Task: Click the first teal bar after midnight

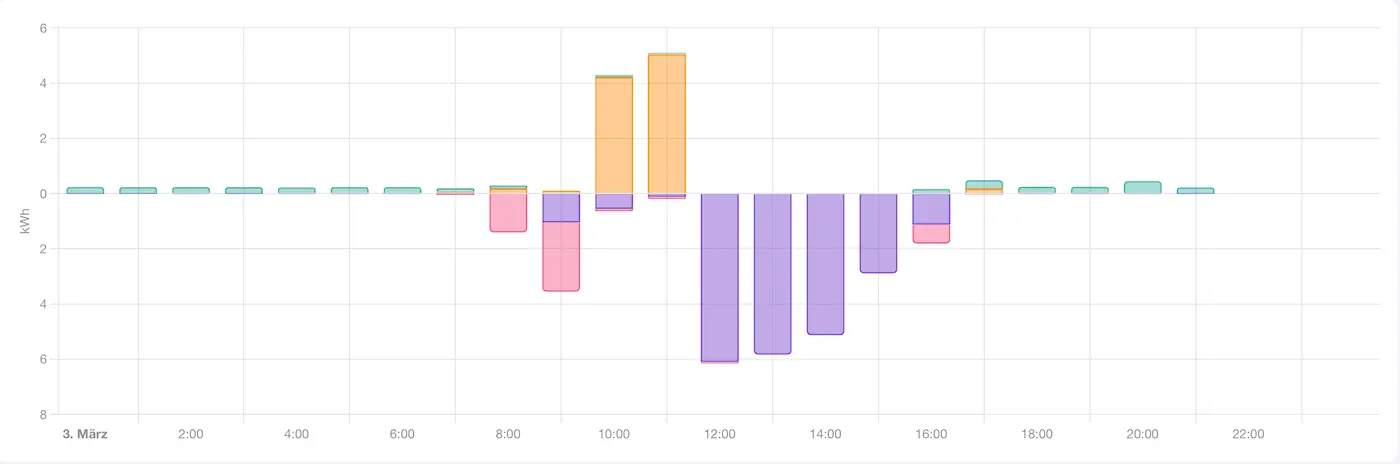Action: [85, 190]
